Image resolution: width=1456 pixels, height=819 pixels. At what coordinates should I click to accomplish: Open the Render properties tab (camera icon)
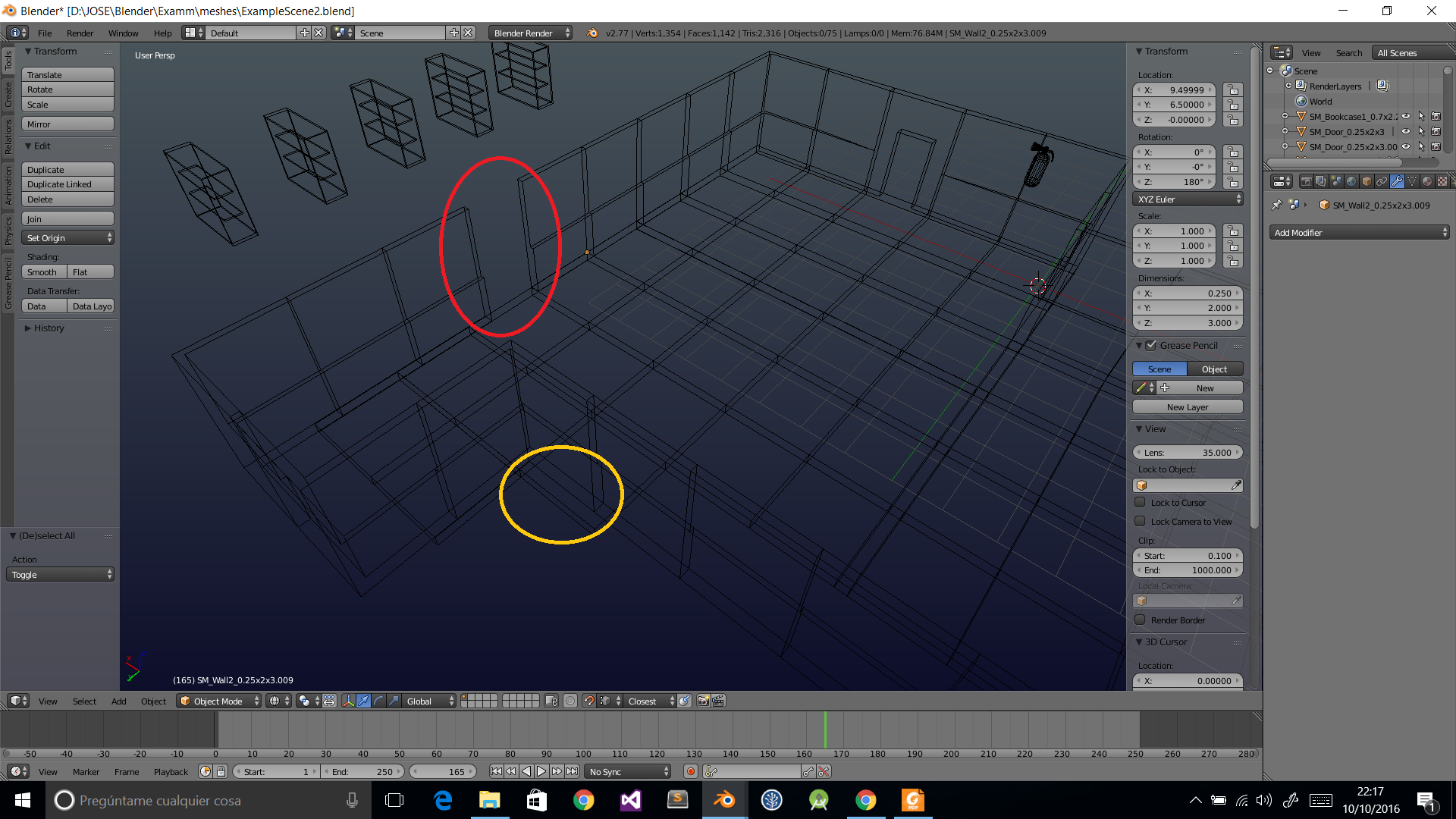click(x=1306, y=181)
